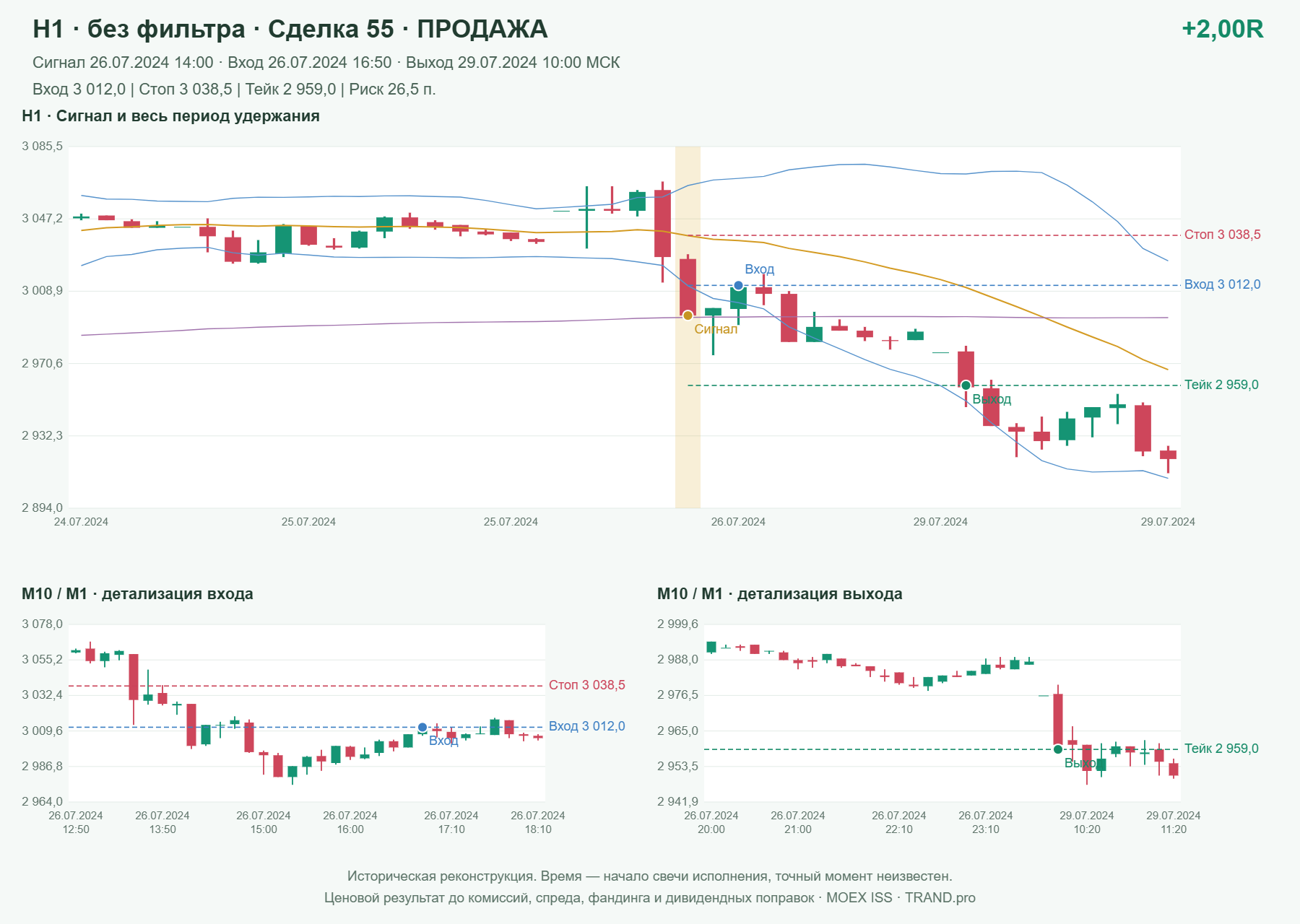
Task: Click heading 'M10 / M1 · детализация выхода'
Action: [779, 594]
